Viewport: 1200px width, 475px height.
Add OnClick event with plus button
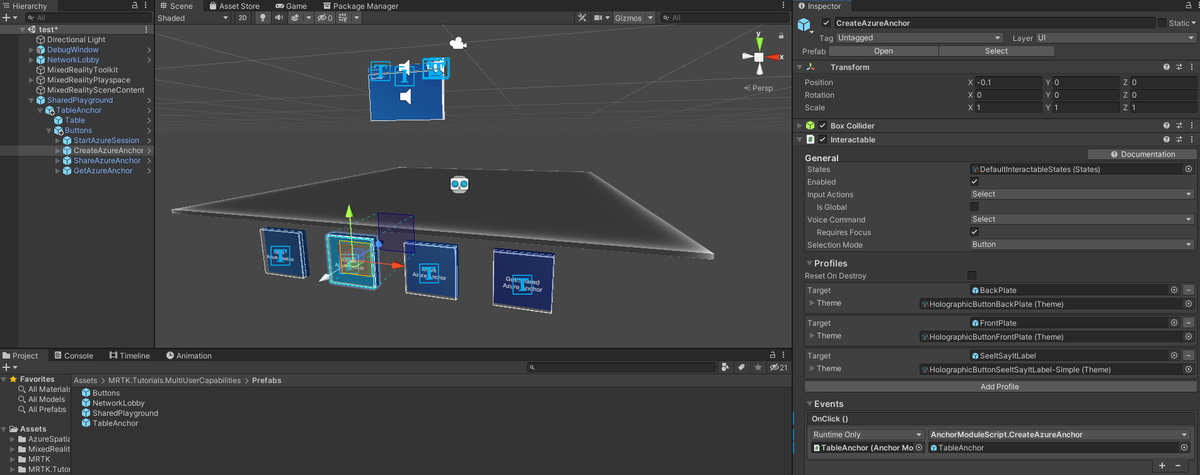click(1162, 466)
